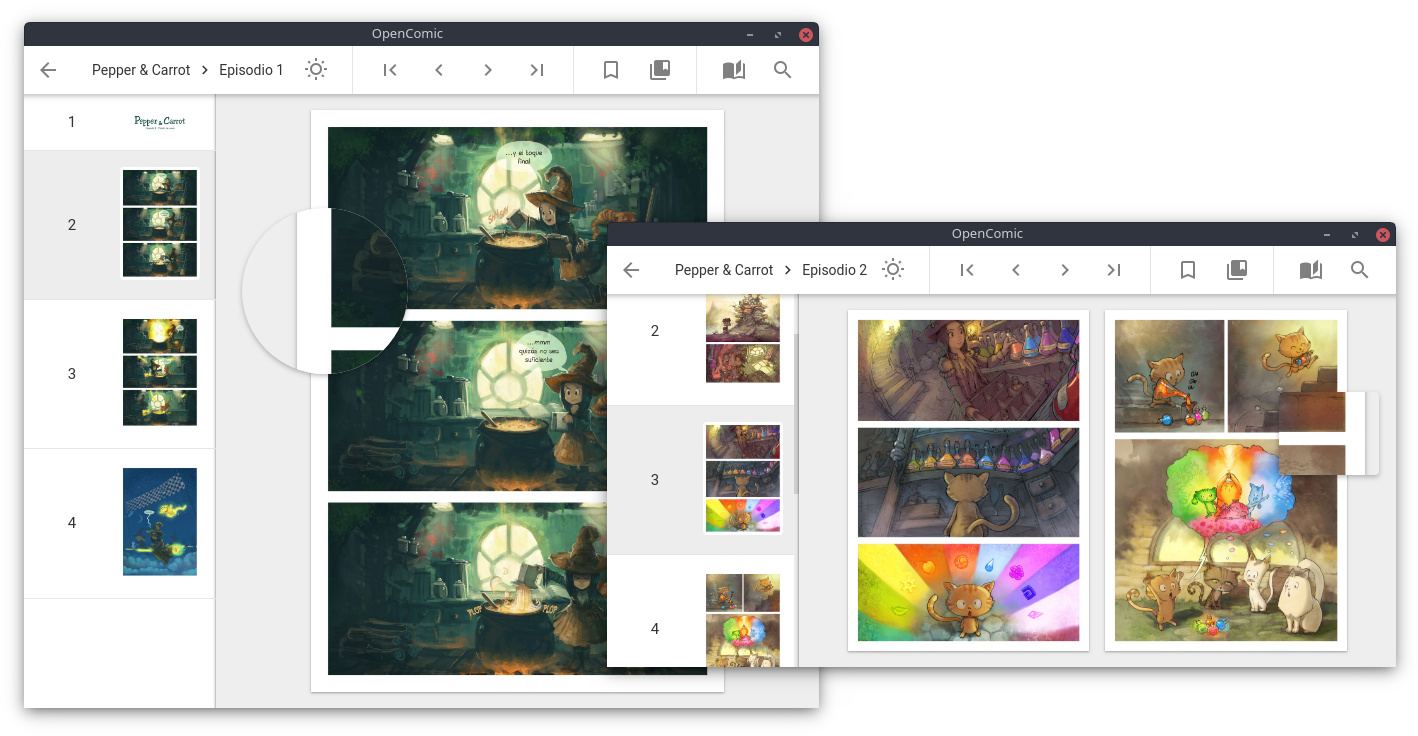Open bookmarks collection in Episodio 2 window
Image resolution: width=1418 pixels, height=736 pixels.
pyautogui.click(x=1237, y=270)
